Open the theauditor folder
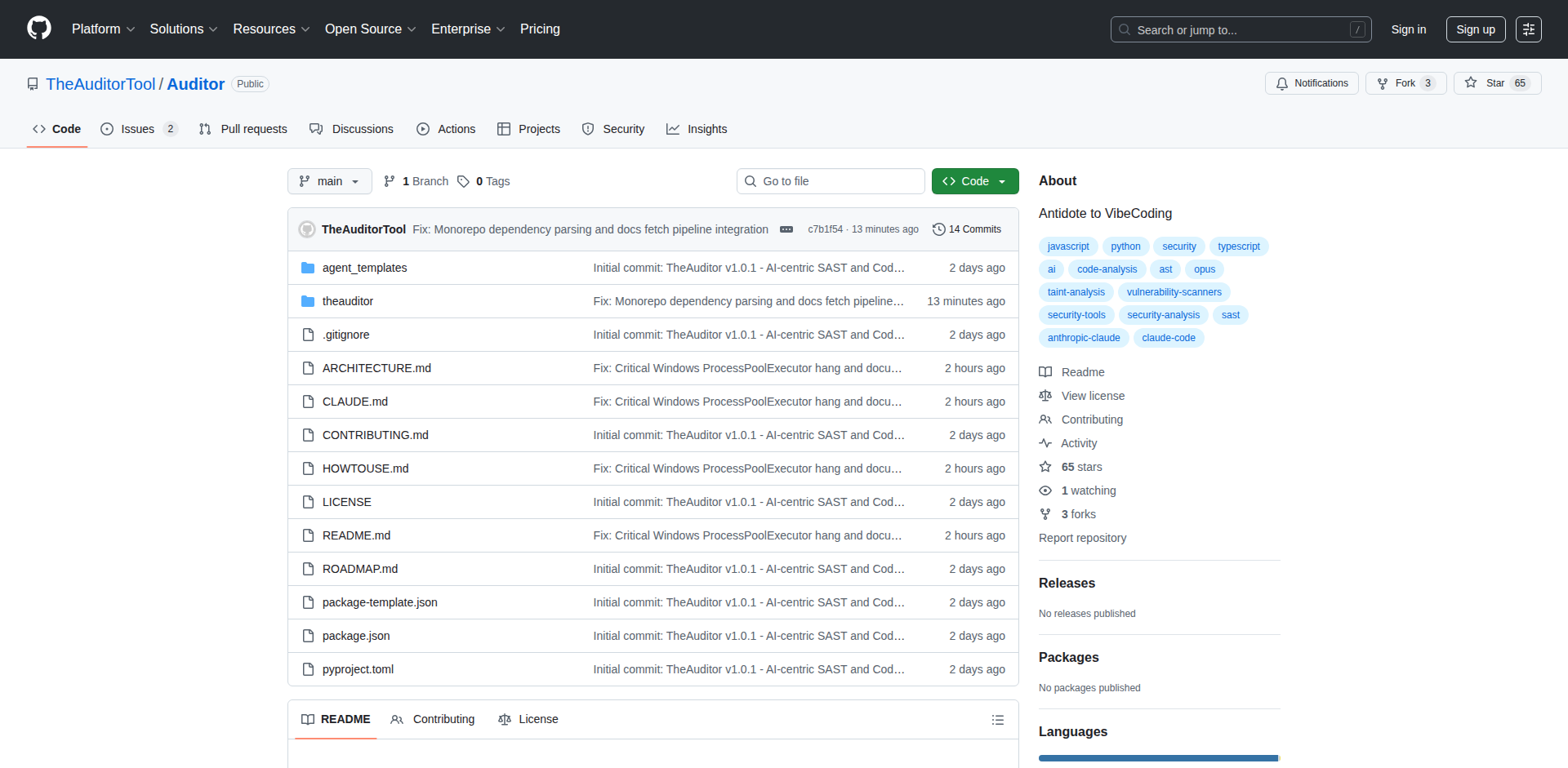The image size is (1568, 768). (347, 301)
